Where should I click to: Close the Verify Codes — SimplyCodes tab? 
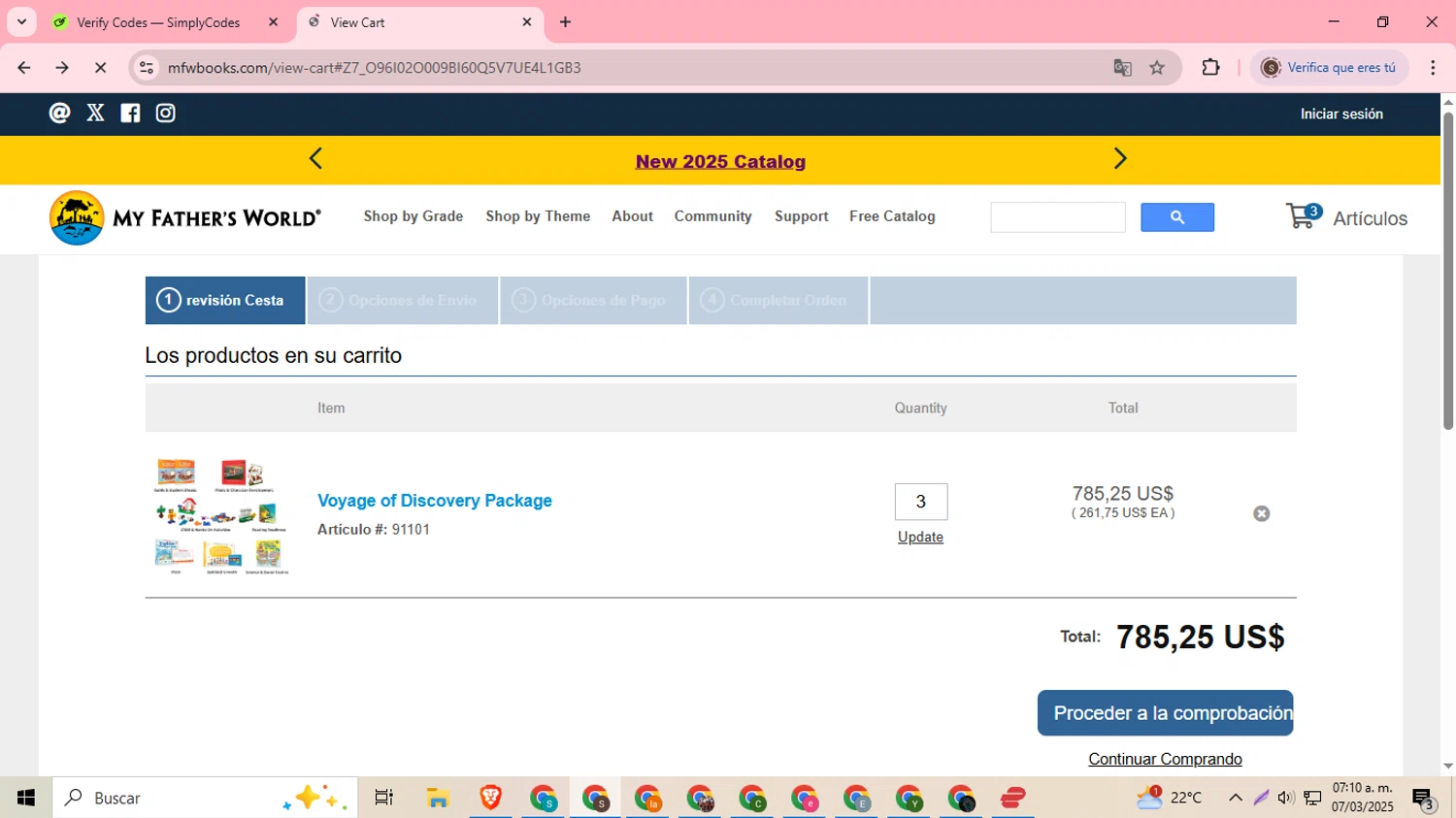coord(273,21)
